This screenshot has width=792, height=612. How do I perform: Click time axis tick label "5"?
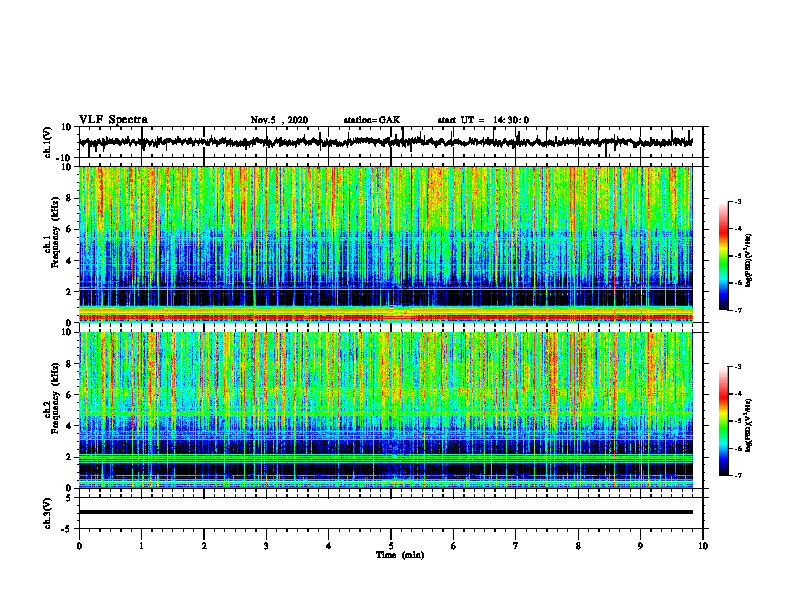[x=391, y=546]
